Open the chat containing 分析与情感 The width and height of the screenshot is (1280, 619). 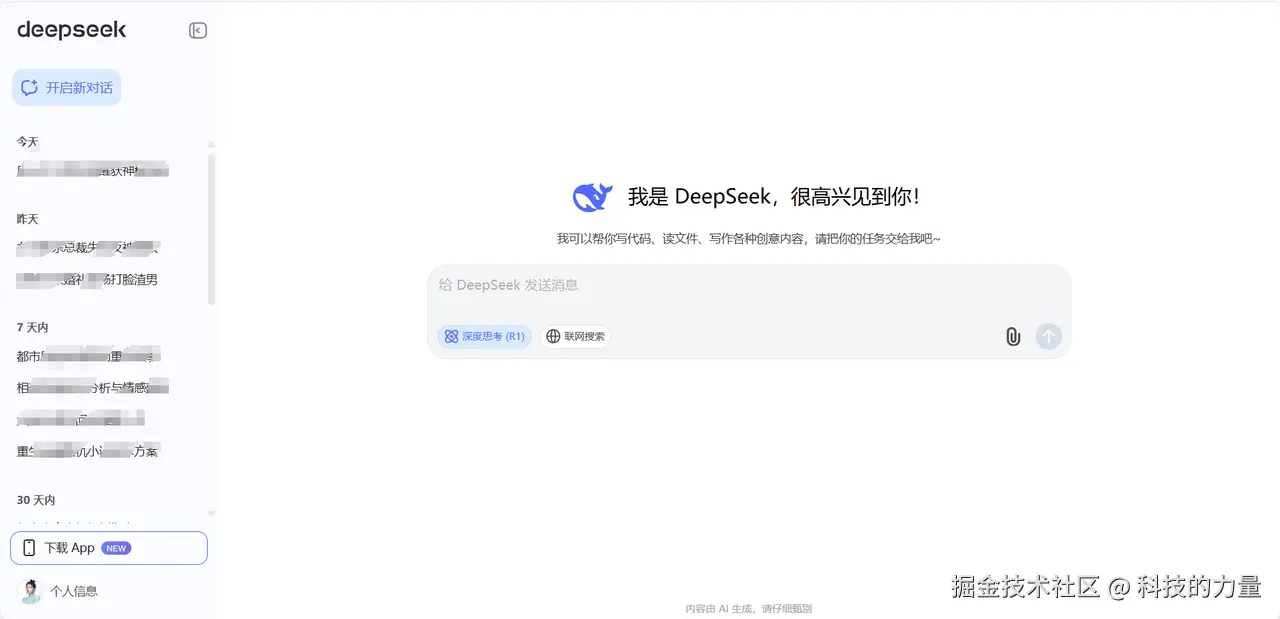pos(93,388)
